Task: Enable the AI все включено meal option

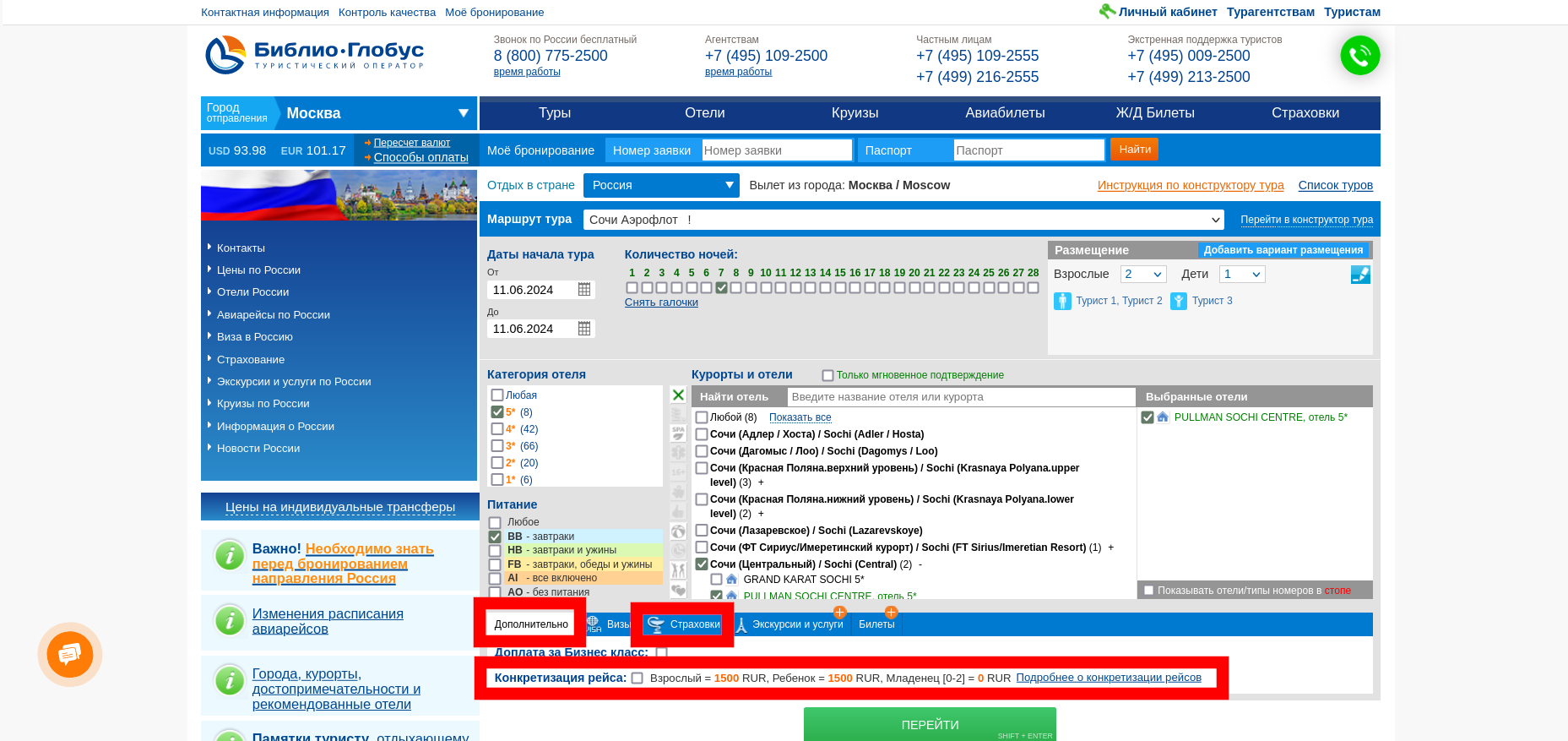Action: click(495, 579)
